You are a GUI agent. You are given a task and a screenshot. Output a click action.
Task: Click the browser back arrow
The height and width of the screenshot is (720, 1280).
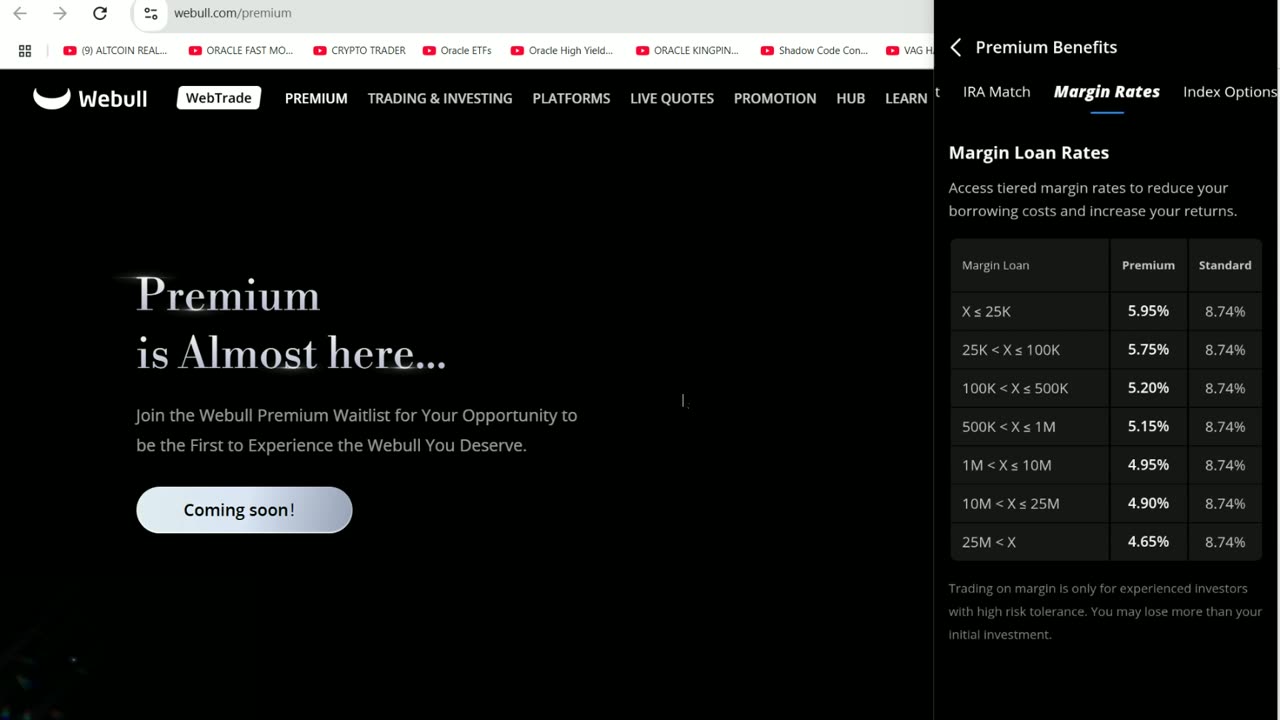pyautogui.click(x=20, y=13)
